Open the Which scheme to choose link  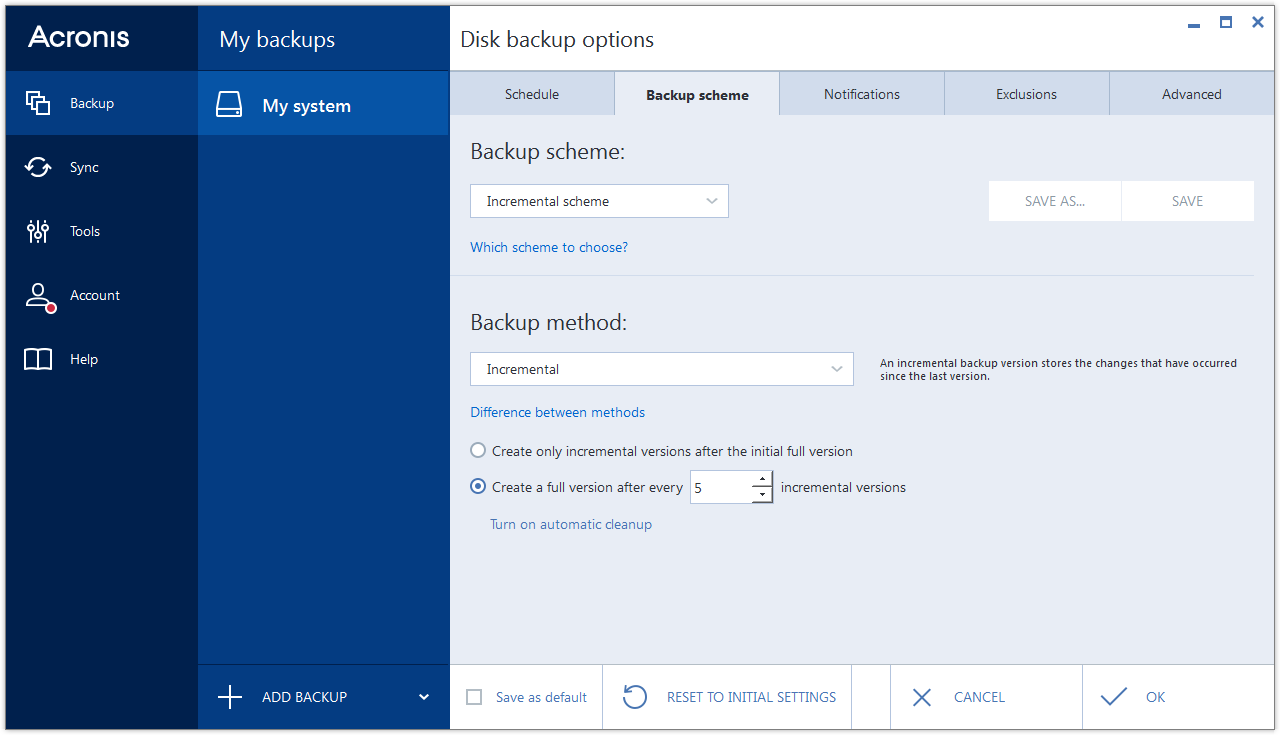coord(549,247)
